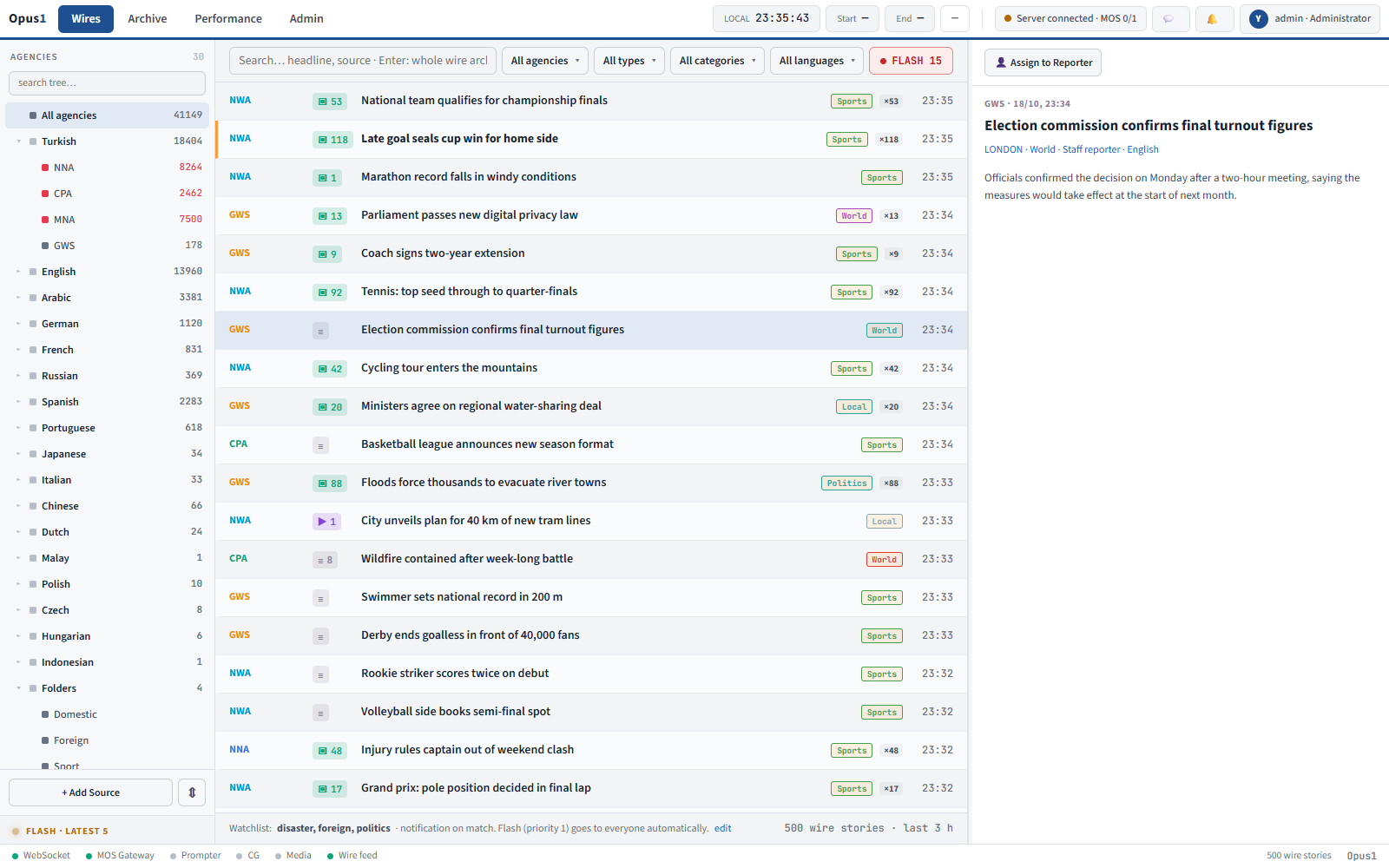
Task: Select the Domestic folder
Action: (108, 714)
